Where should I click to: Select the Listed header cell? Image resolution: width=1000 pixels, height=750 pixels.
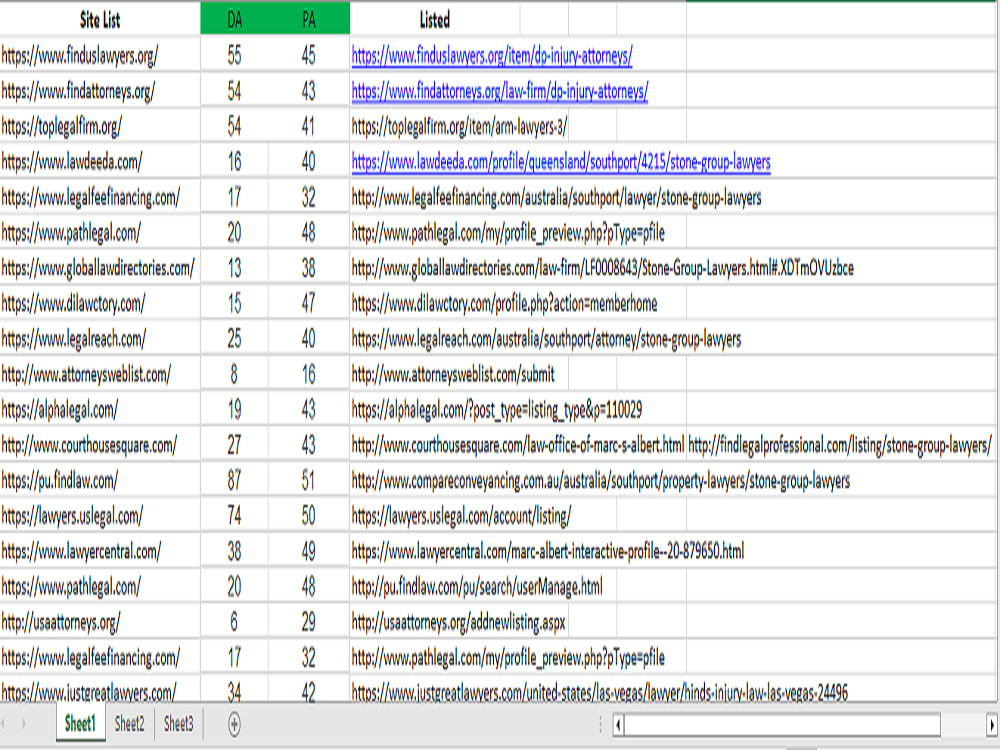(x=435, y=20)
